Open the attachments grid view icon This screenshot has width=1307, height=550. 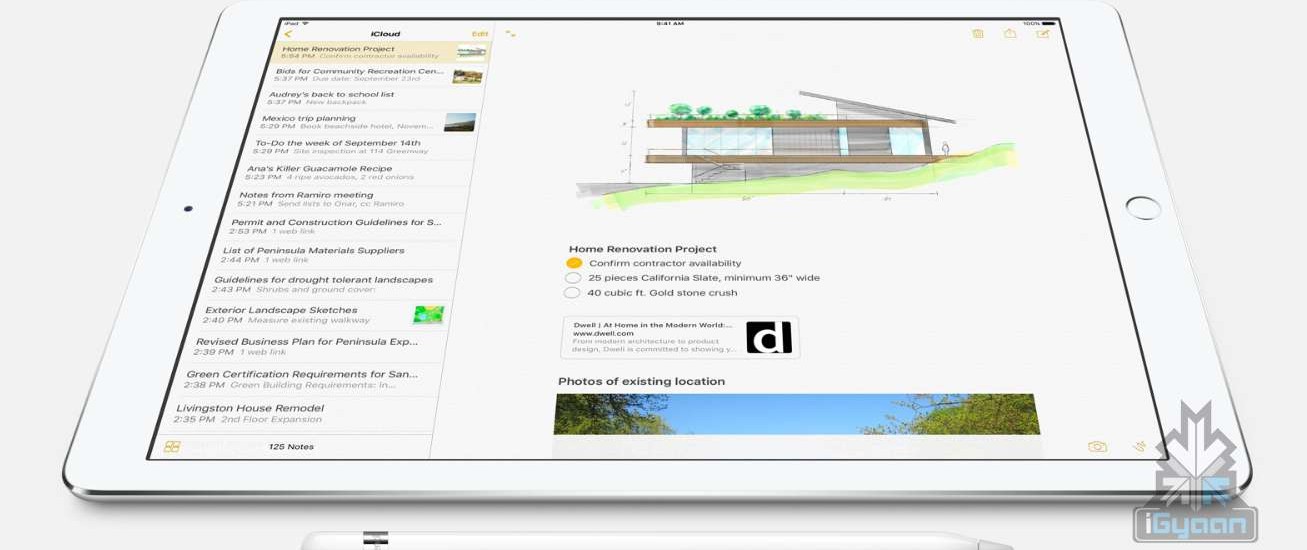coord(172,447)
